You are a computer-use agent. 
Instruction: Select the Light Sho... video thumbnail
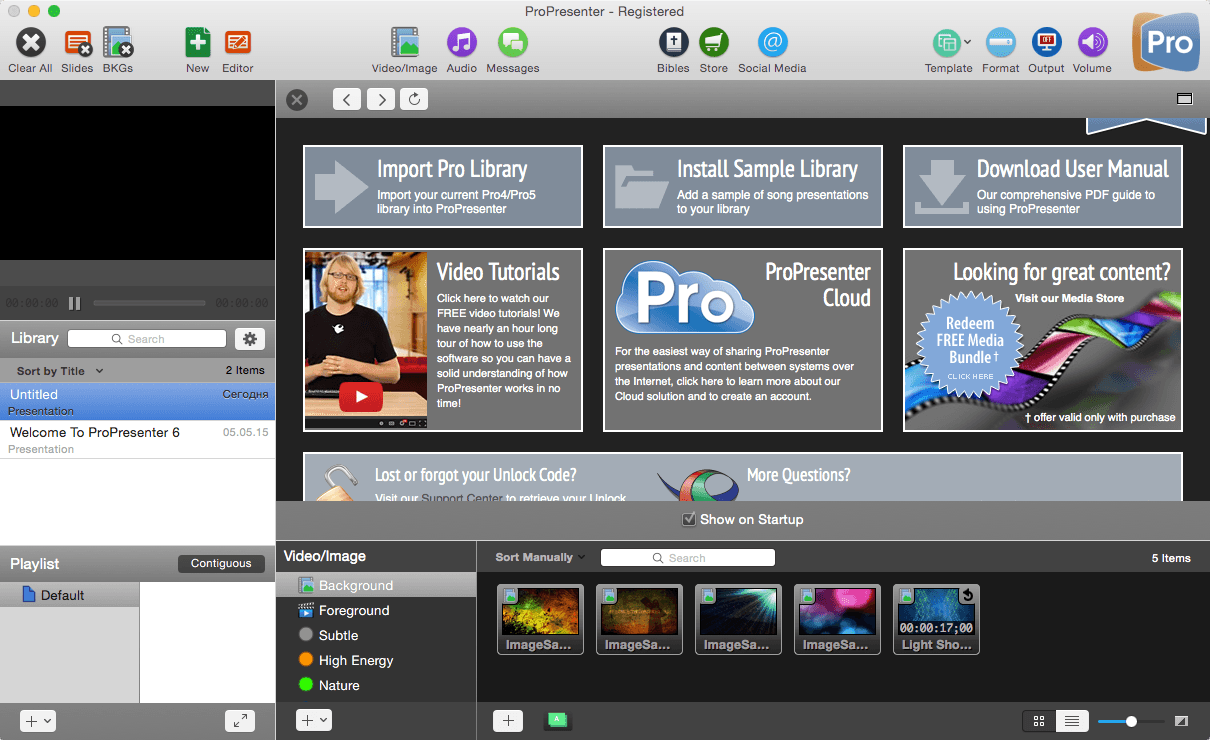tap(936, 620)
